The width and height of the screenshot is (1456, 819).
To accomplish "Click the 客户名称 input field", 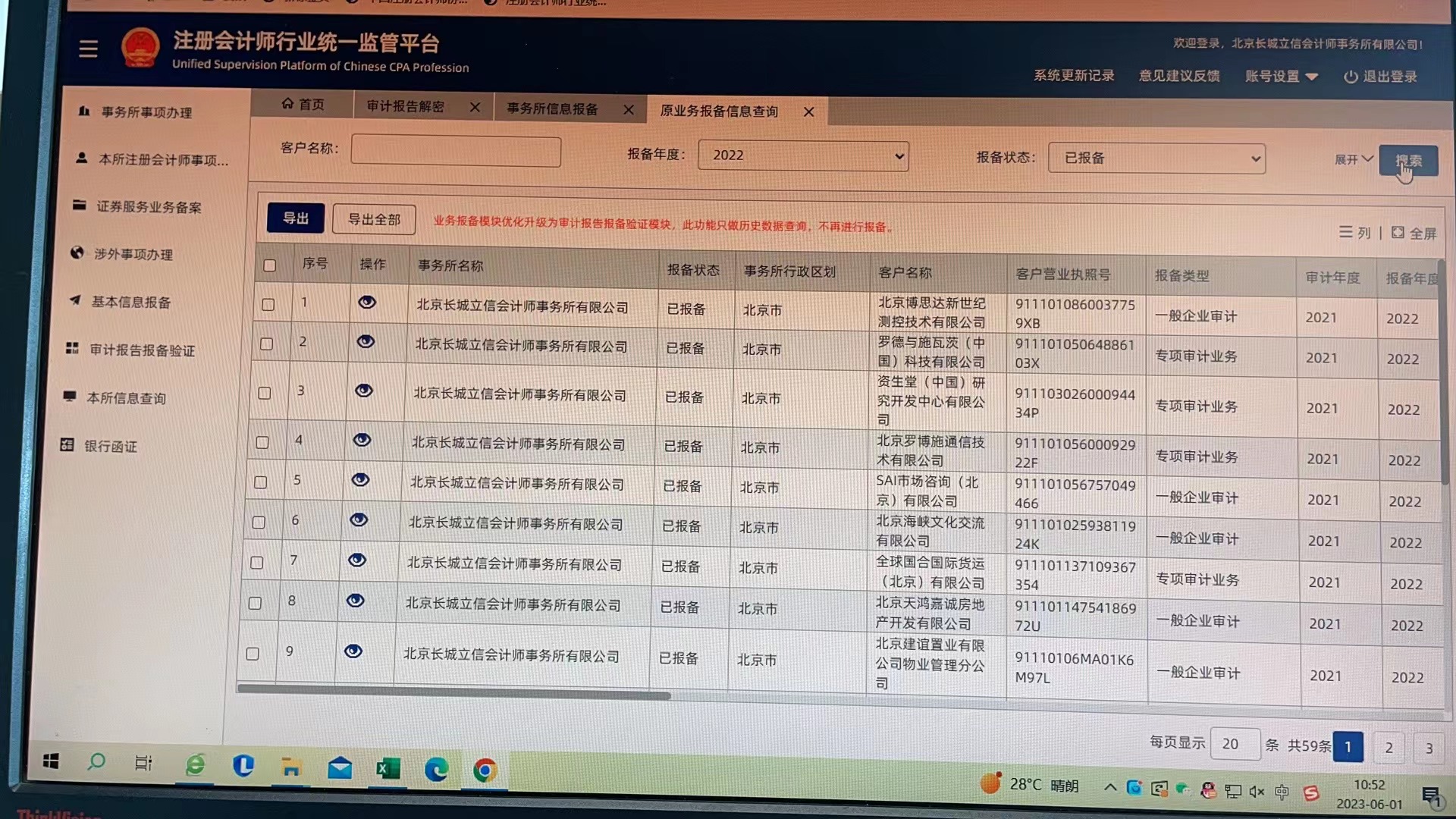I will pyautogui.click(x=456, y=151).
